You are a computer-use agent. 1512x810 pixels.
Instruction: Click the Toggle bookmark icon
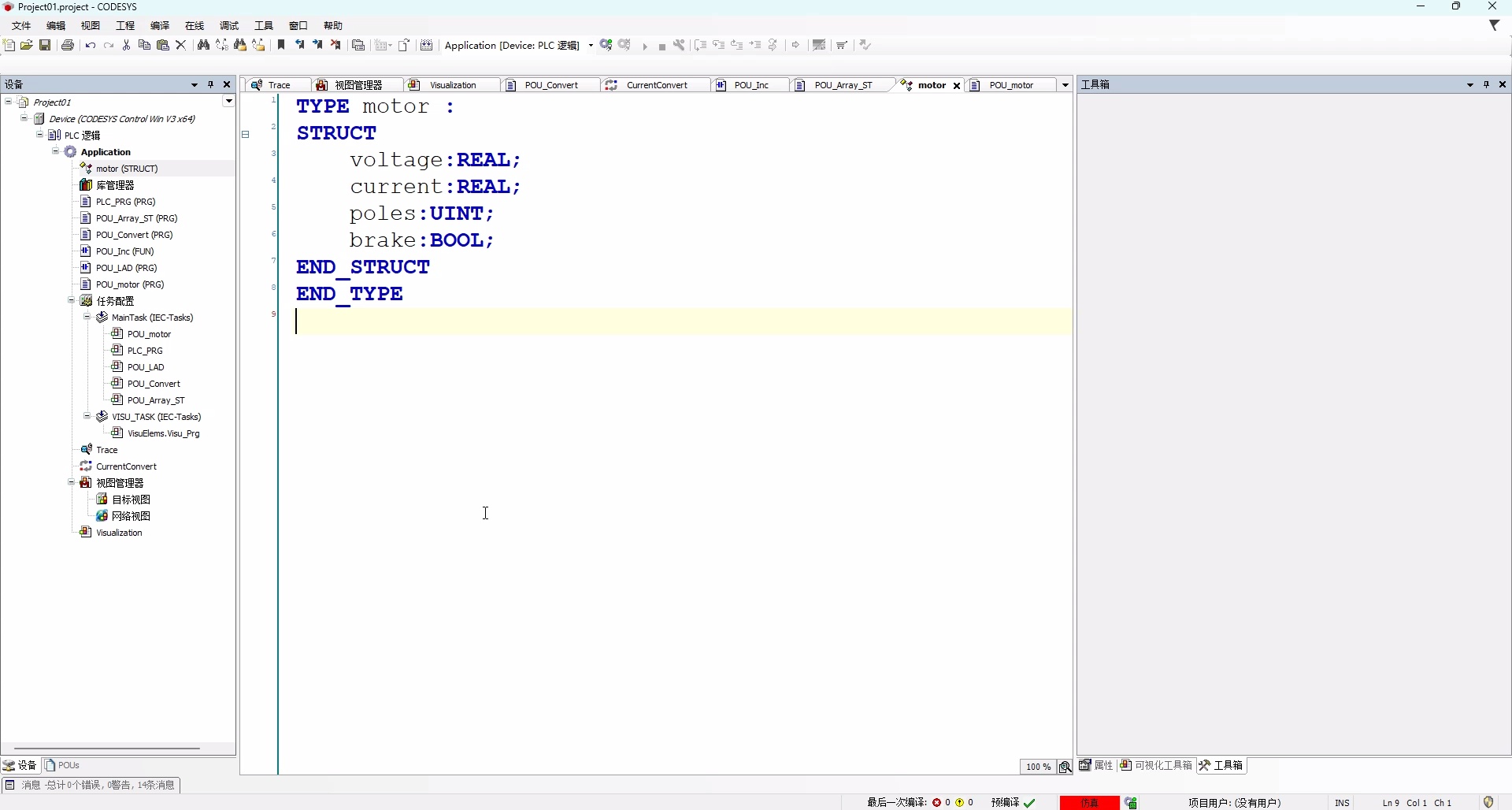[x=281, y=45]
